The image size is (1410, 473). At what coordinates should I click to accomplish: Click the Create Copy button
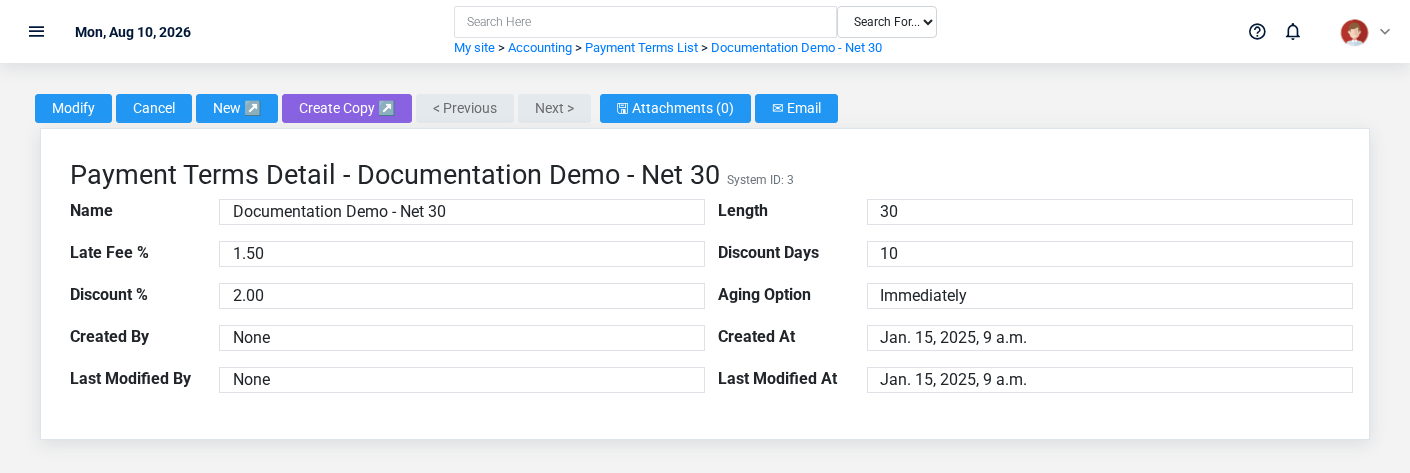click(347, 108)
